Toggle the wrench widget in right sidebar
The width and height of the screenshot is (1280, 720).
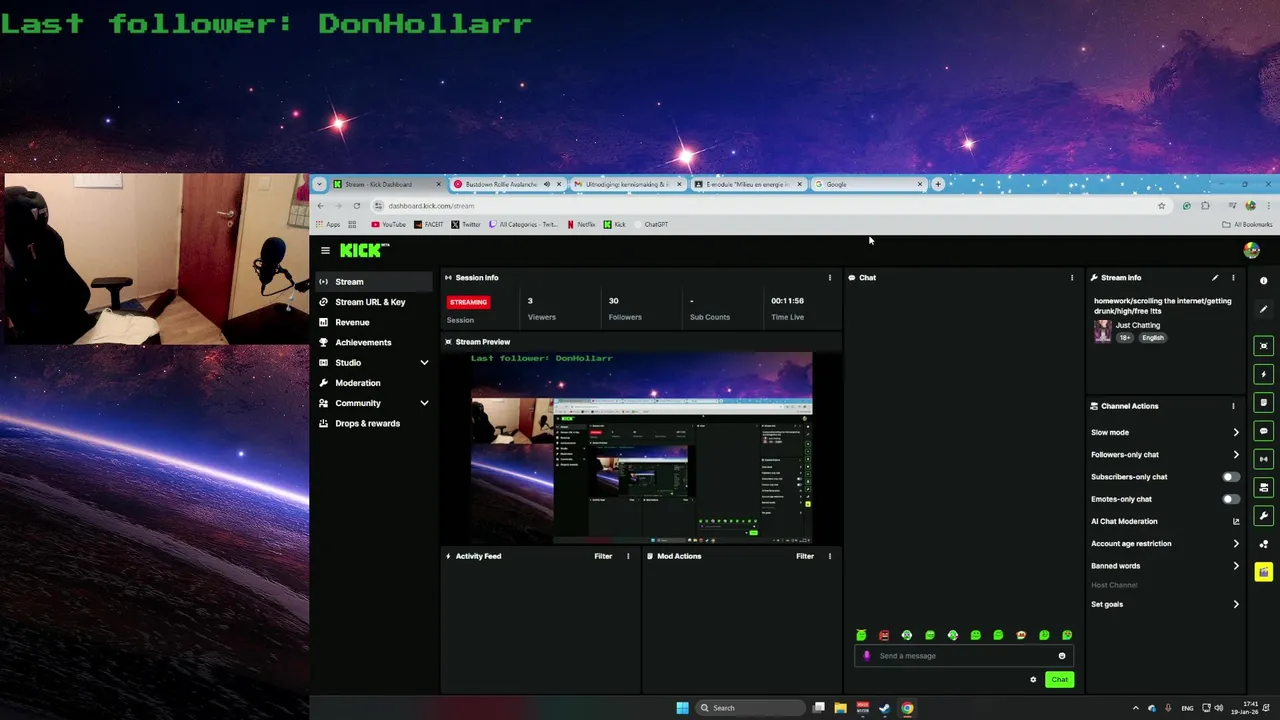pyautogui.click(x=1264, y=516)
